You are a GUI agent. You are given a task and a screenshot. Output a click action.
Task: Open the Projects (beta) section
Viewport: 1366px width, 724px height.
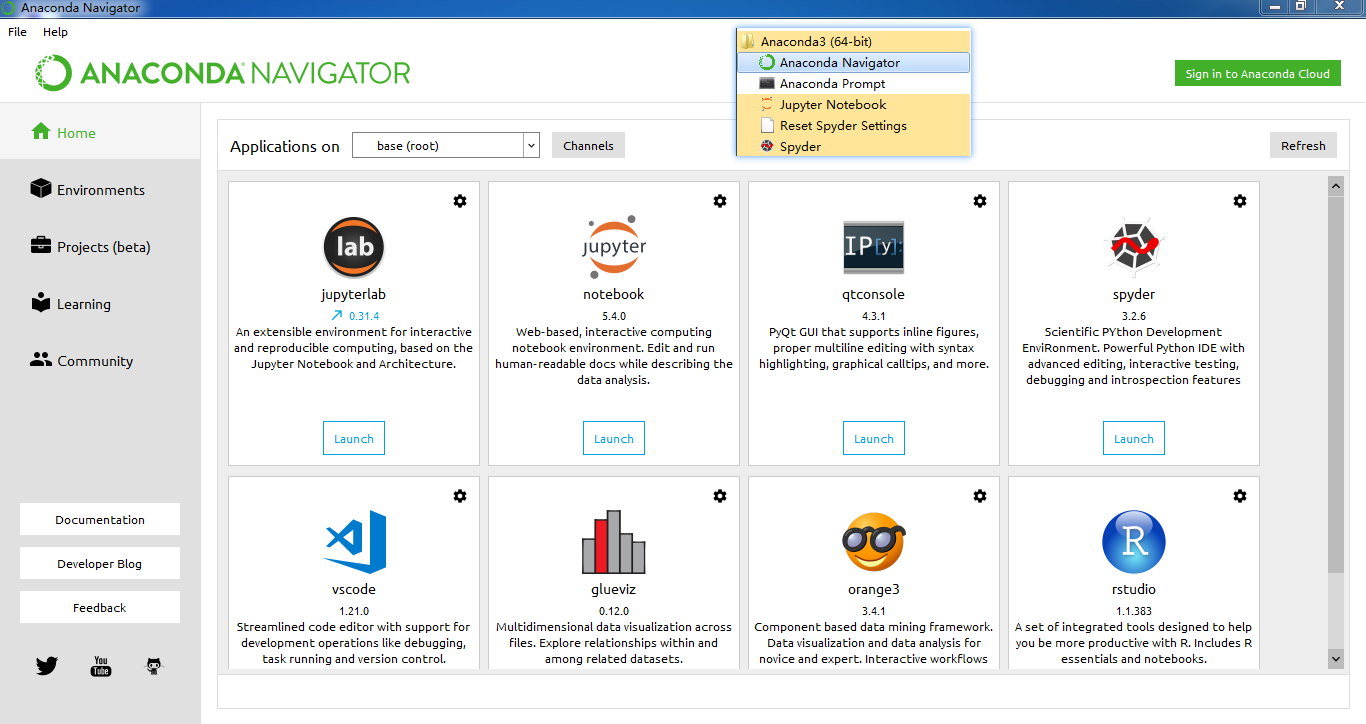point(100,246)
